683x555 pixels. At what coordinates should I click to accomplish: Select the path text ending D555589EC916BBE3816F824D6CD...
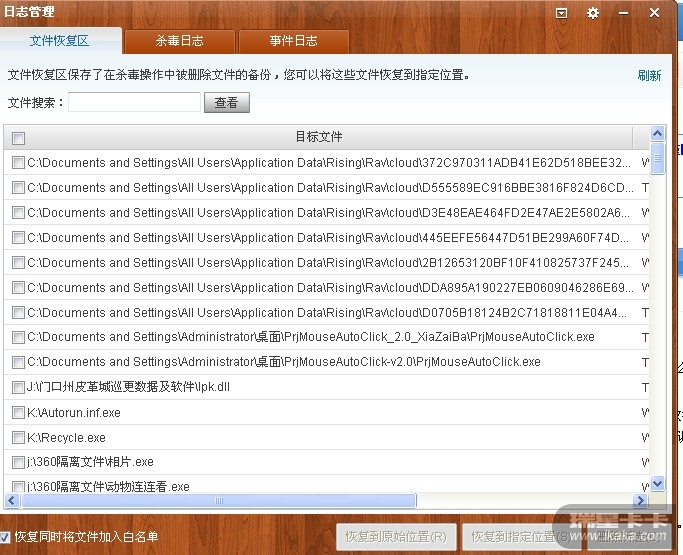coord(330,188)
